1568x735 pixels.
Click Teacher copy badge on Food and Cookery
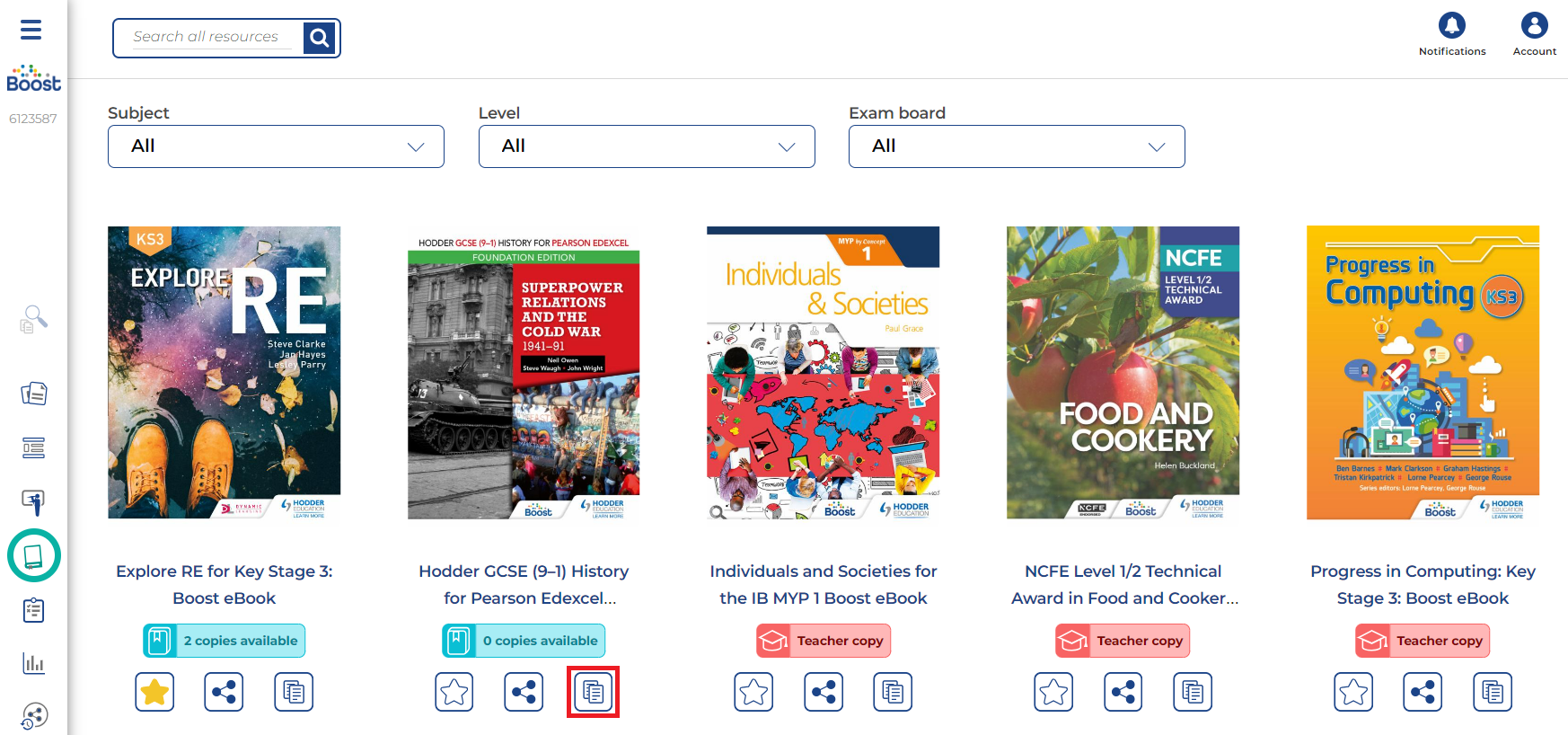(1122, 640)
